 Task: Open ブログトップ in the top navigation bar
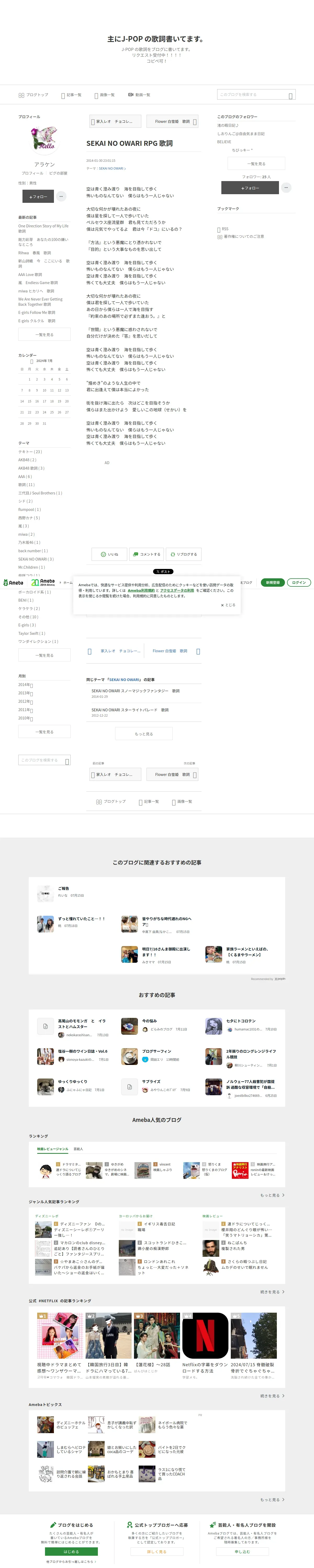33,95
